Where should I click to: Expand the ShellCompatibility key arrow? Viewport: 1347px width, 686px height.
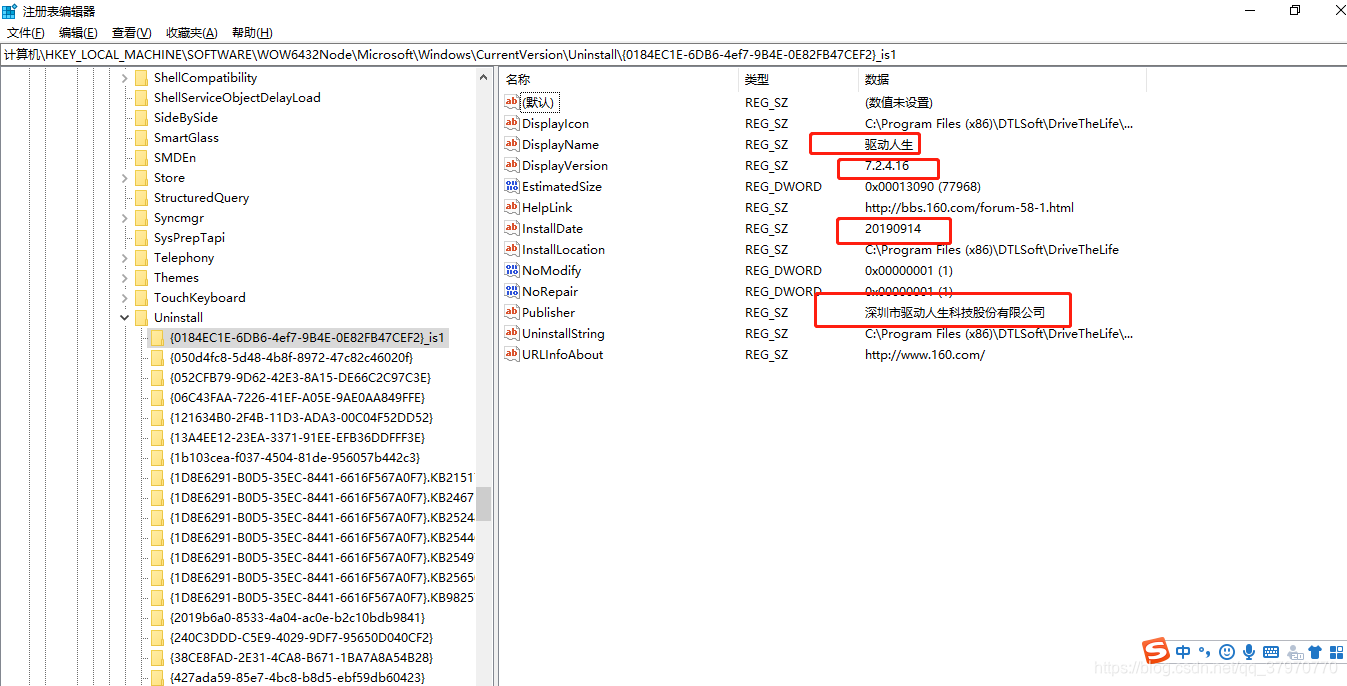pos(125,78)
